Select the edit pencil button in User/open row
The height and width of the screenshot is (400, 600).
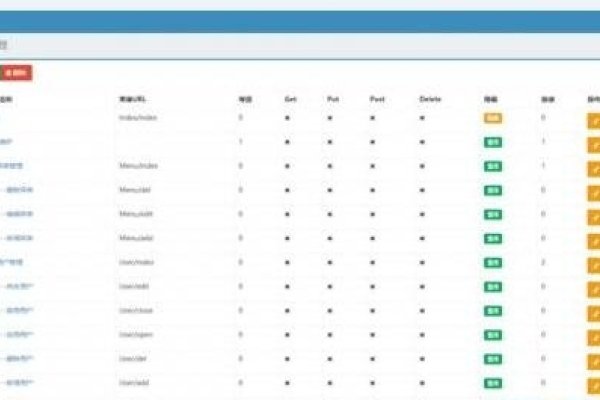point(593,334)
